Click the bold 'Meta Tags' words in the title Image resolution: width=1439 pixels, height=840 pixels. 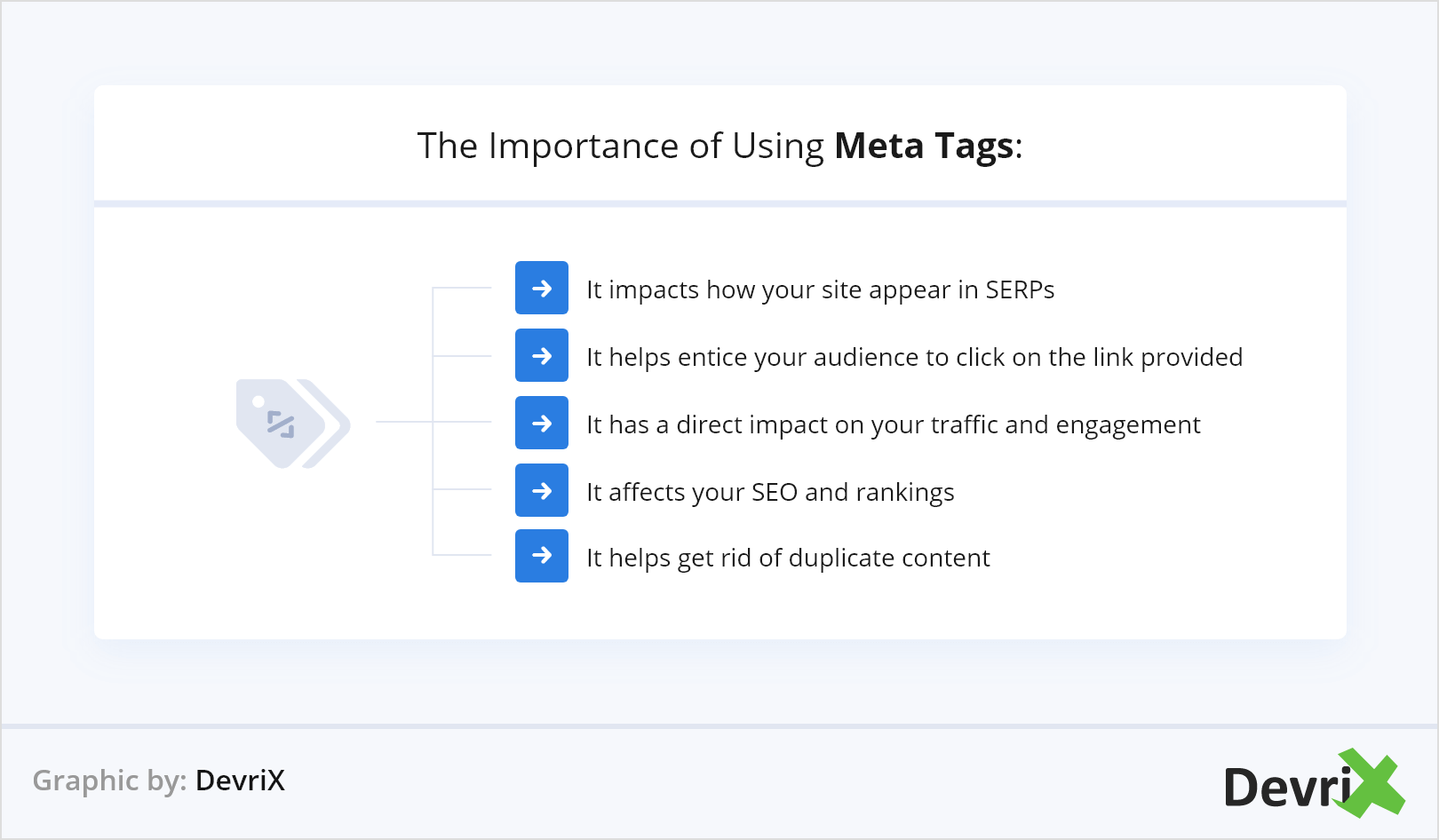[x=924, y=146]
